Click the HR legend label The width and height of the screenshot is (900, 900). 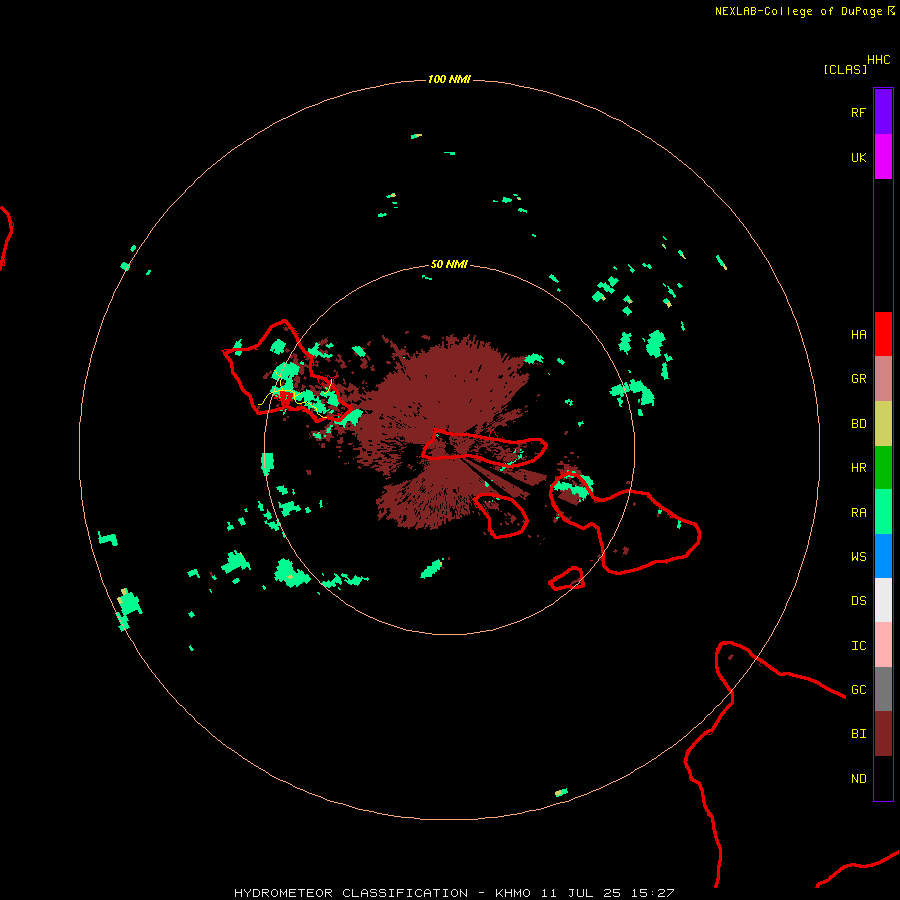pyautogui.click(x=858, y=468)
